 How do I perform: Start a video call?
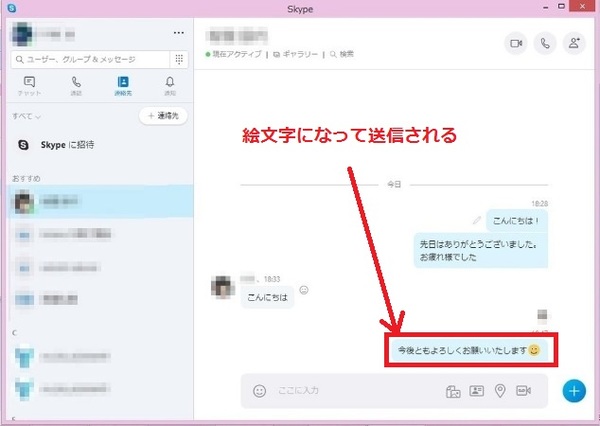[516, 43]
